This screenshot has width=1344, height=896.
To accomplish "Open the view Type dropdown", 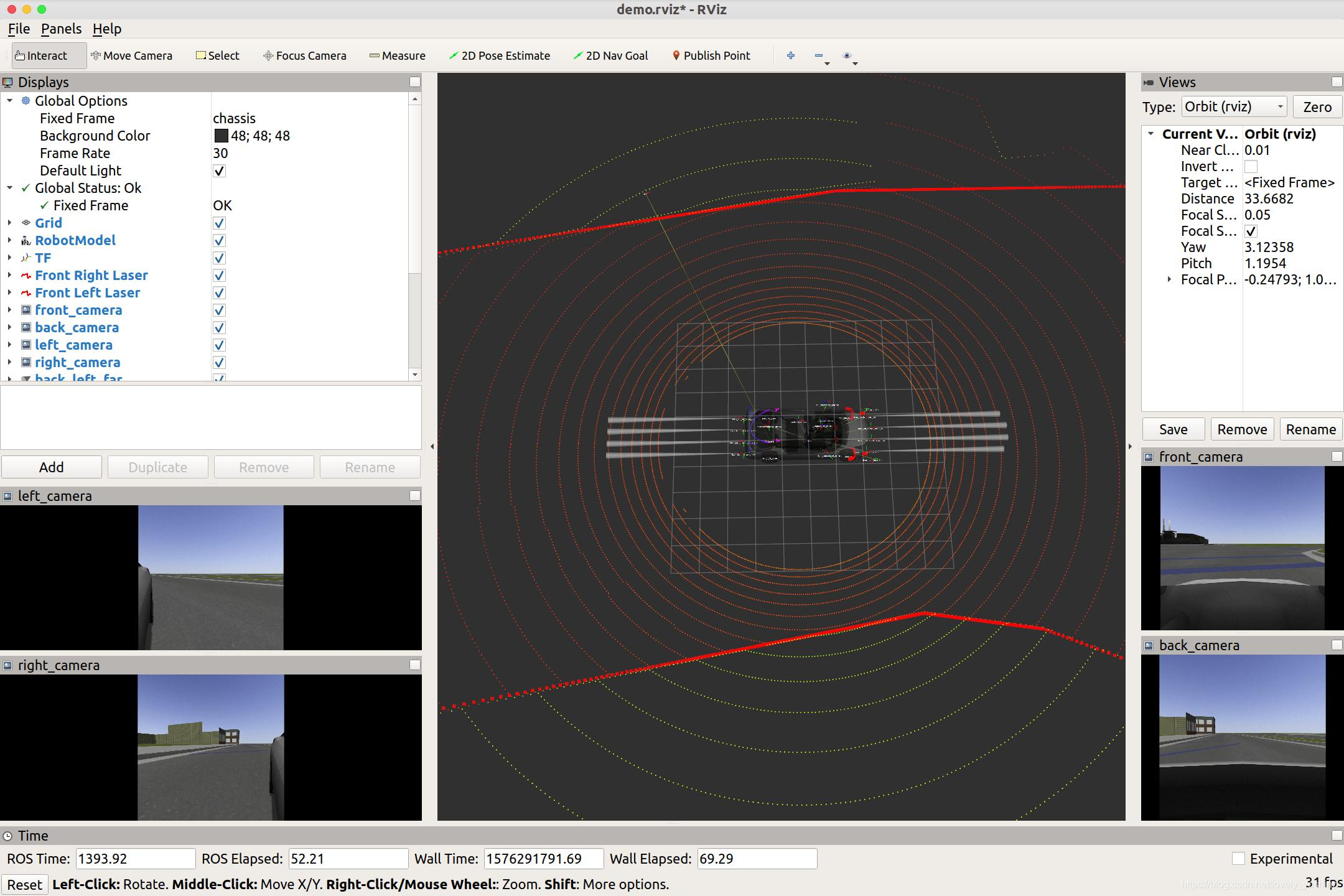I will click(x=1234, y=106).
